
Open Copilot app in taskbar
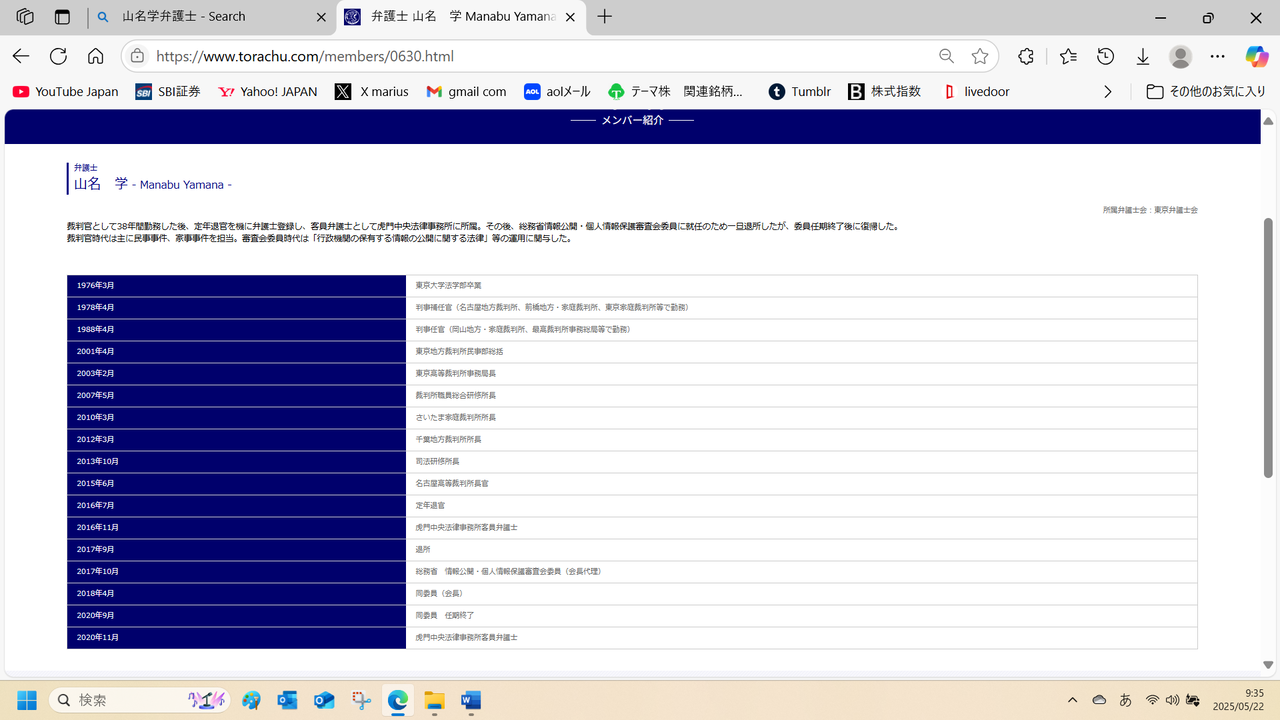point(251,700)
